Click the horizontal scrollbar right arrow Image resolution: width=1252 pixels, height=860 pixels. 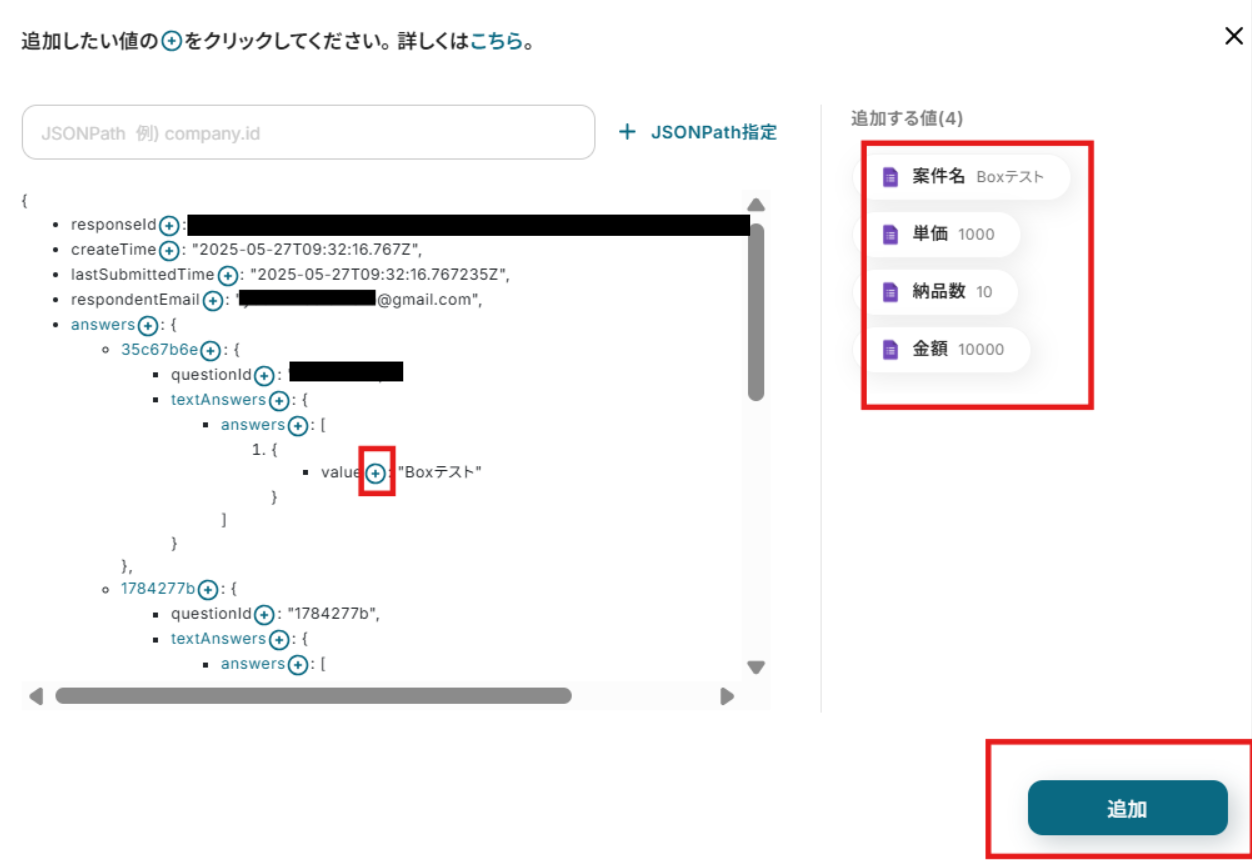727,696
